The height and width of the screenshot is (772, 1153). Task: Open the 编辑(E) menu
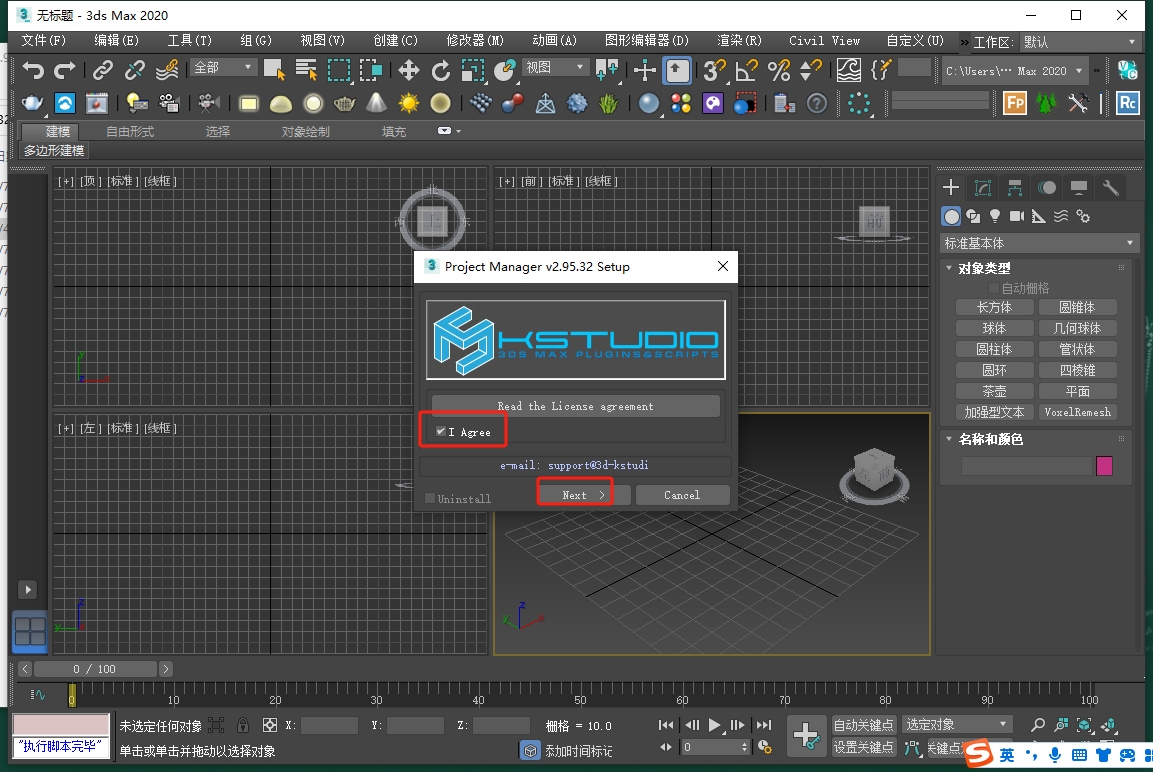pos(116,40)
